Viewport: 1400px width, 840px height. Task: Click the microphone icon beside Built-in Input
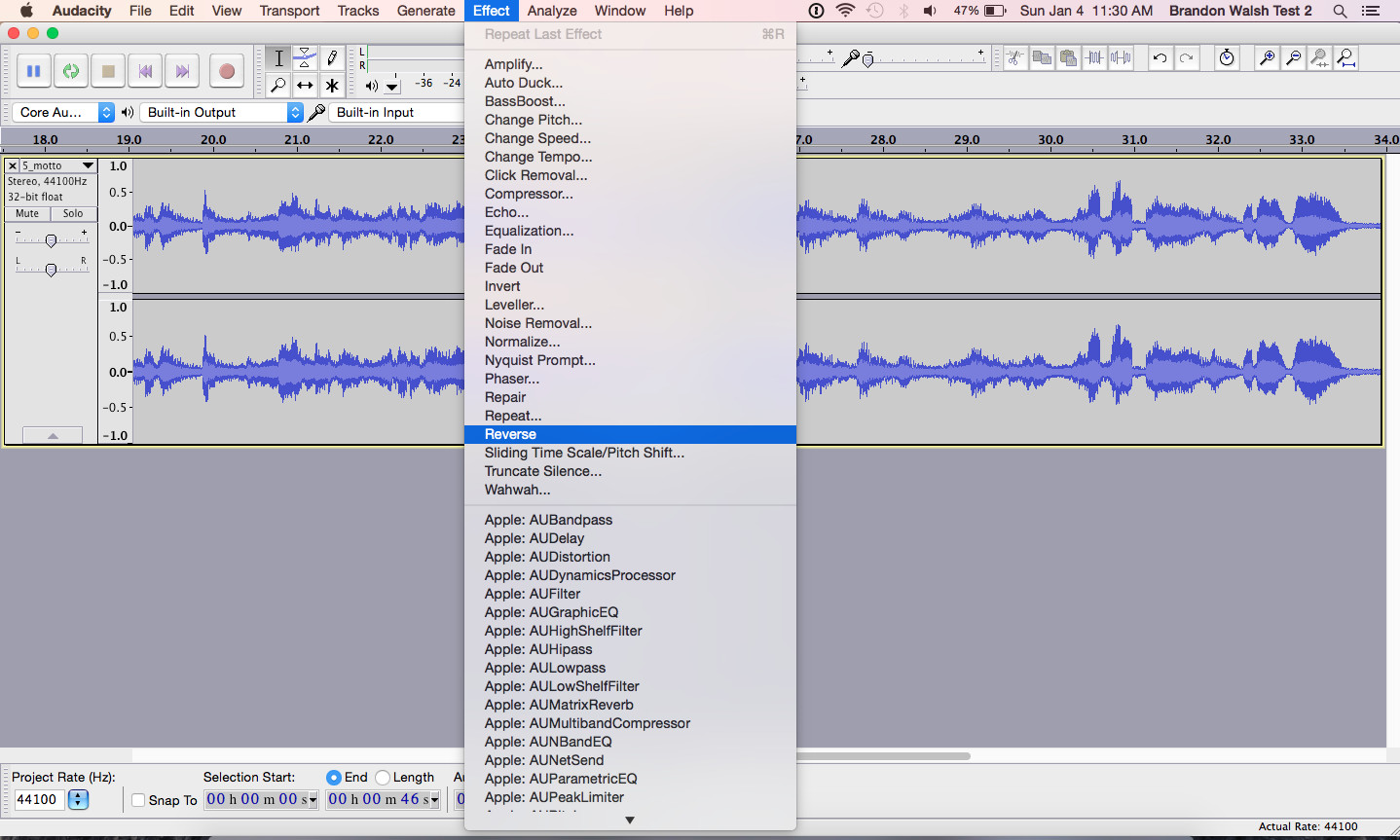pos(316,112)
